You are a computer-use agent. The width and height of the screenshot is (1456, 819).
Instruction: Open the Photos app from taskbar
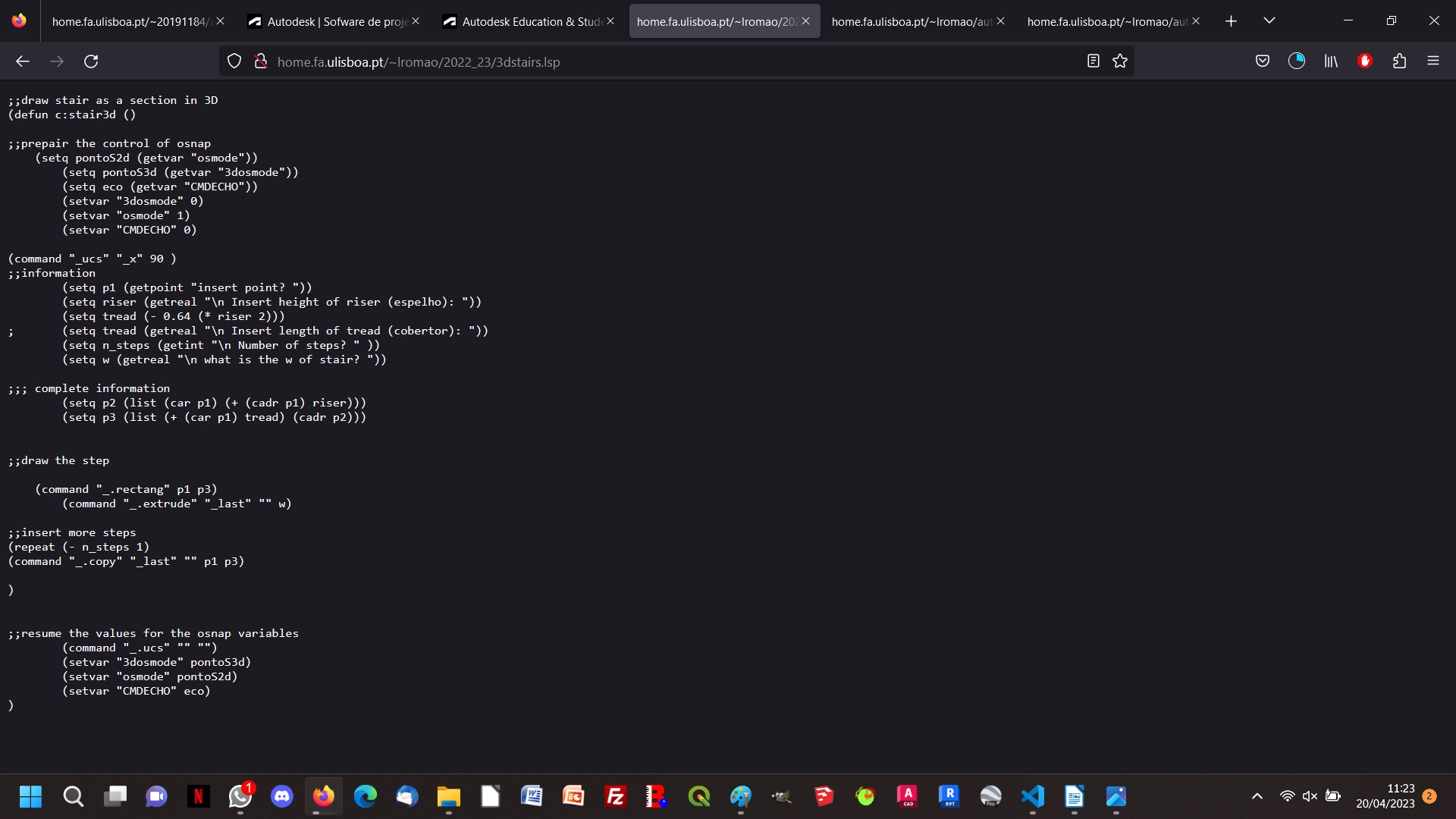tap(1116, 796)
